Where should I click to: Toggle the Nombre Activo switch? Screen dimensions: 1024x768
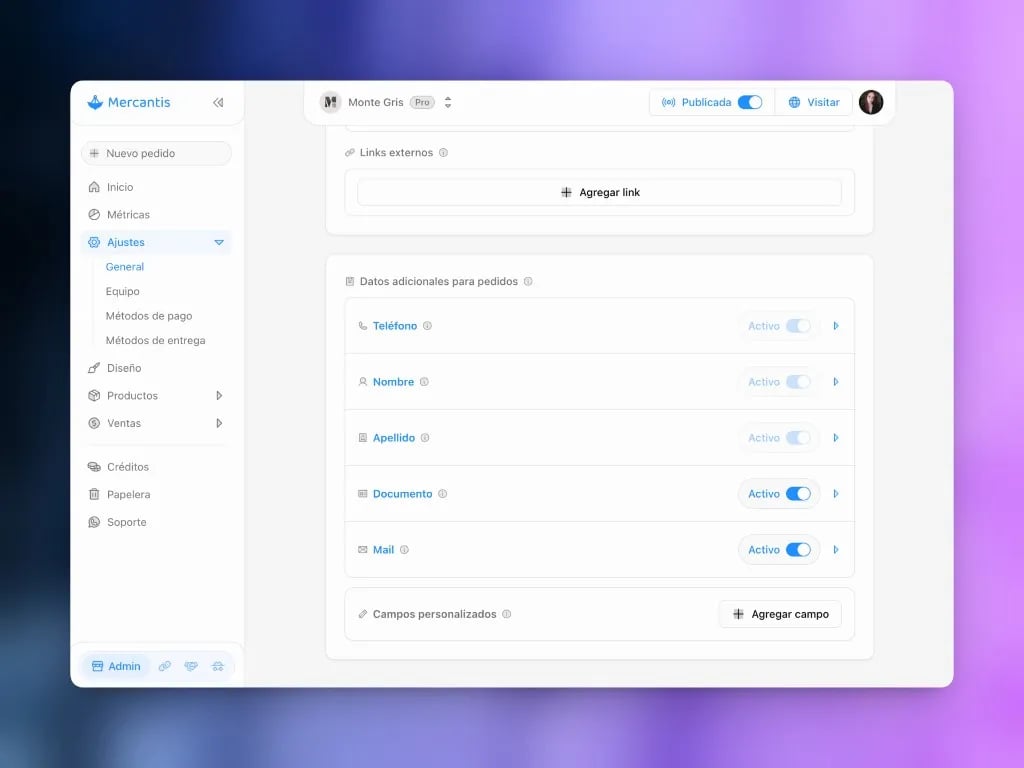798,382
